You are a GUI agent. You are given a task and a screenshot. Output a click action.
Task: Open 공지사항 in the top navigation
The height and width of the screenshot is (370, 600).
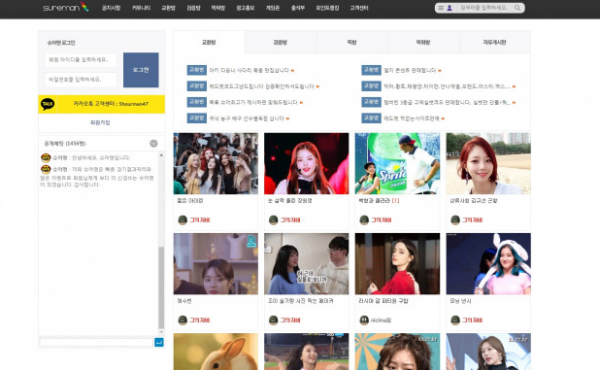[x=111, y=8]
